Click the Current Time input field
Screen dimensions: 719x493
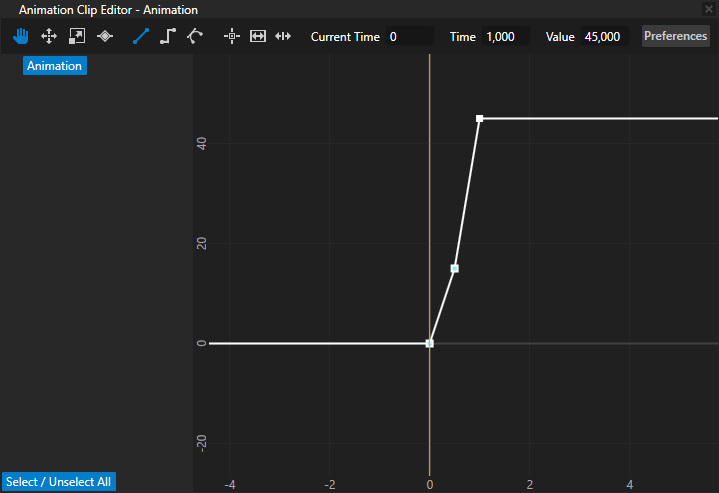(x=409, y=37)
